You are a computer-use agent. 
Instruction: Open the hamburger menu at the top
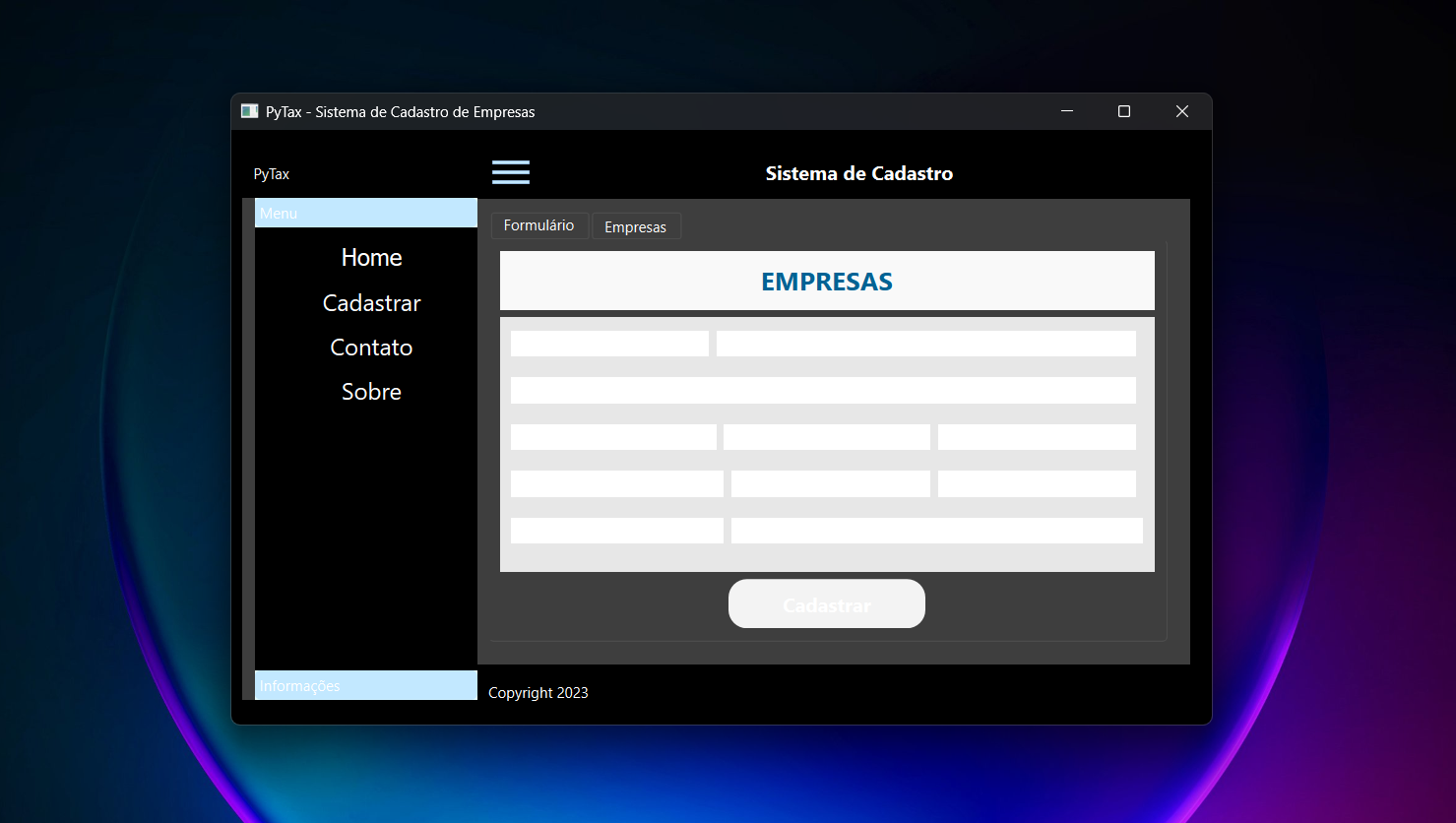[x=510, y=171]
